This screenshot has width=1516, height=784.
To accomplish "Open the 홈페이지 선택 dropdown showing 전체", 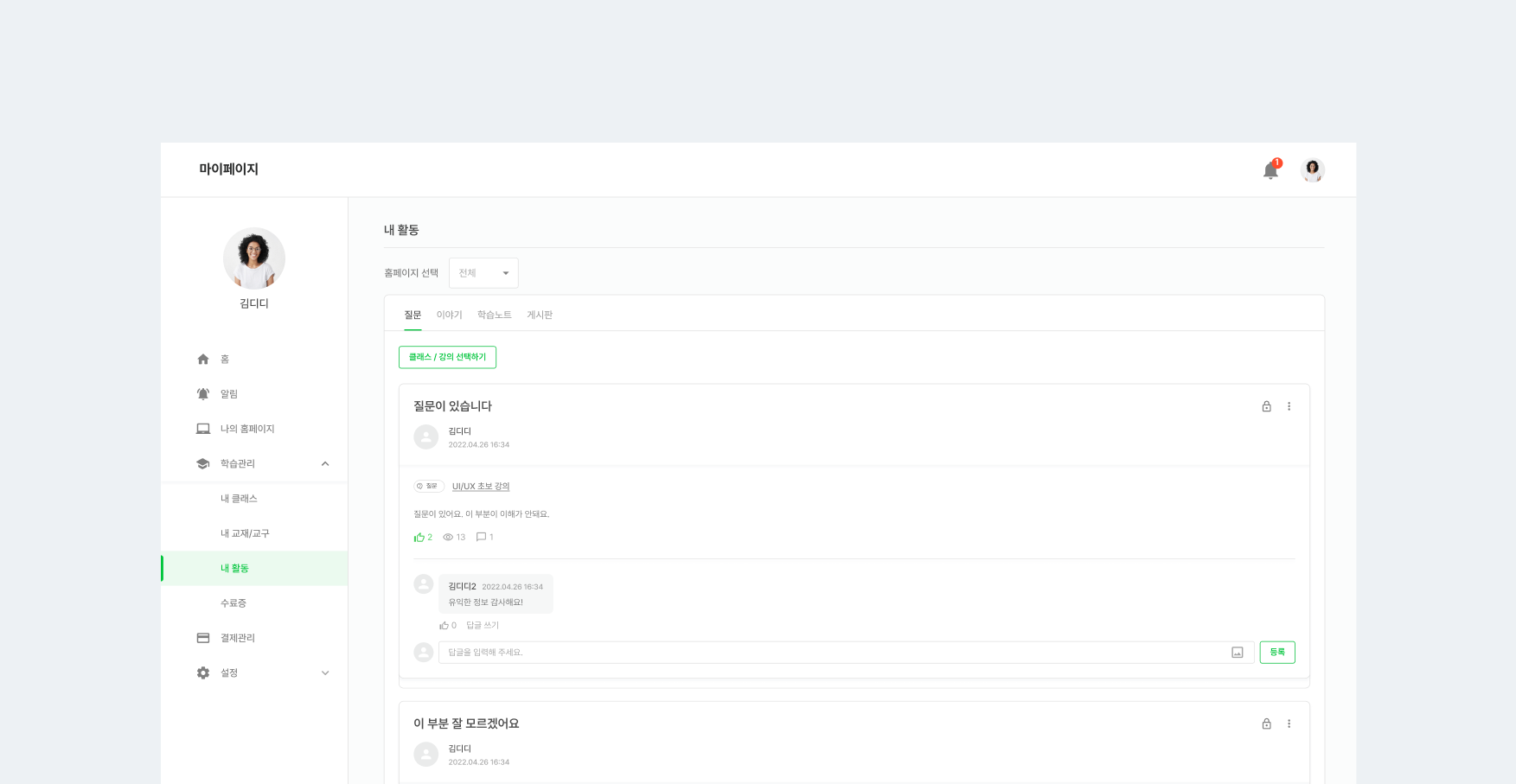I will 483,273.
